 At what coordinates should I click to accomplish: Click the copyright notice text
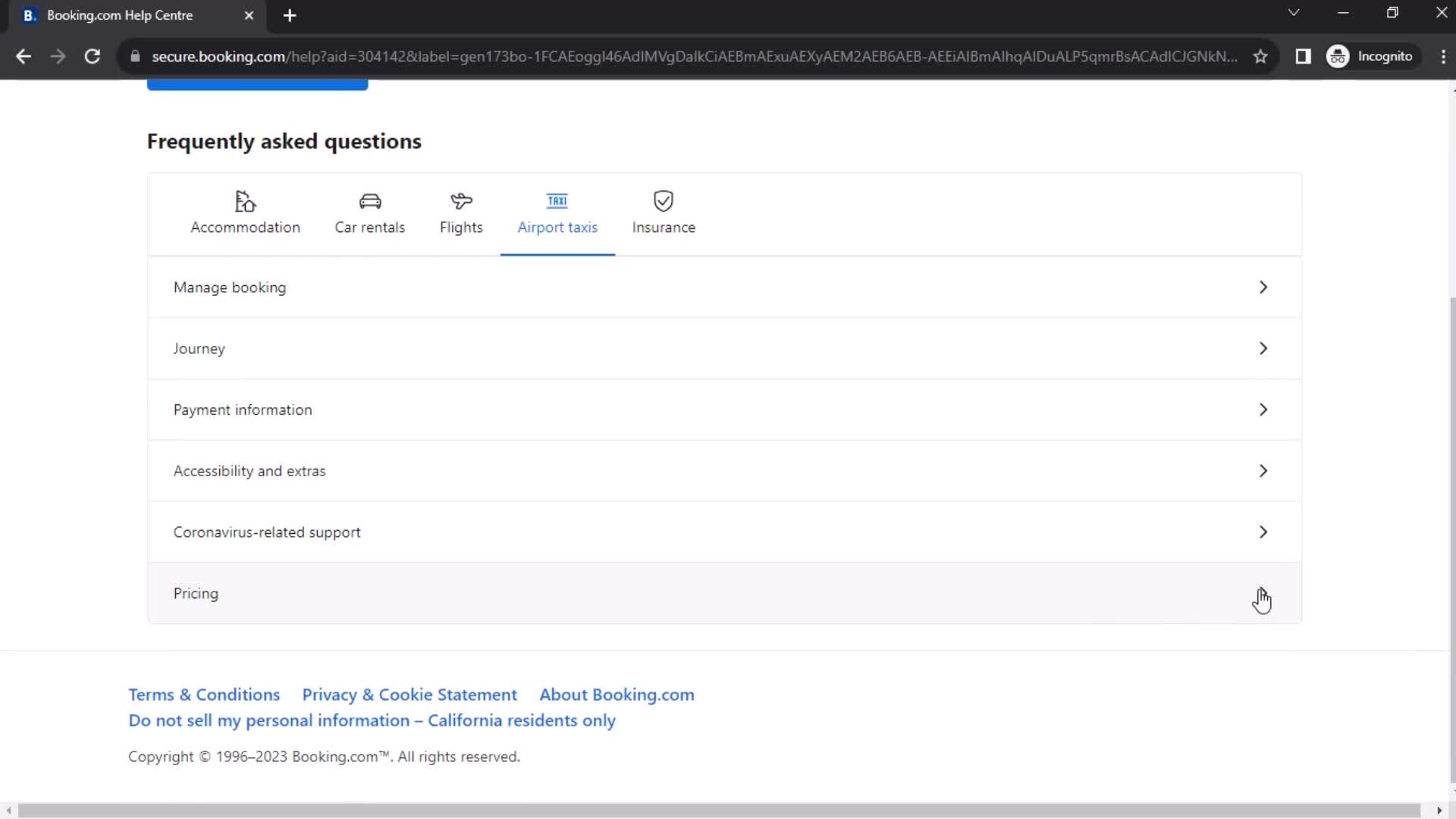point(324,757)
